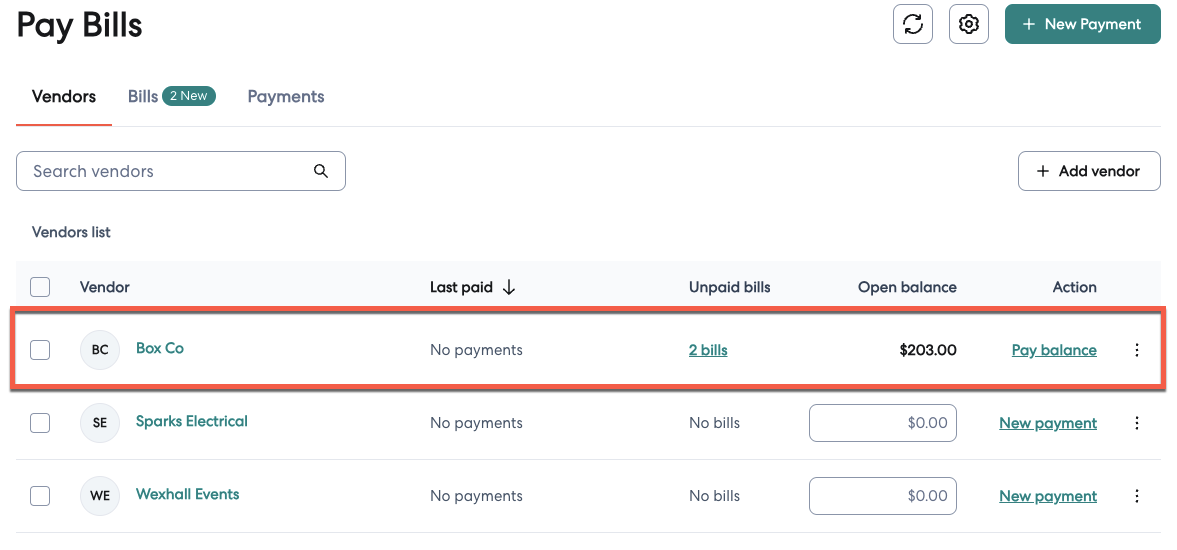Open Sparks Electrical three-dot options menu
1177x550 pixels.
click(x=1136, y=423)
